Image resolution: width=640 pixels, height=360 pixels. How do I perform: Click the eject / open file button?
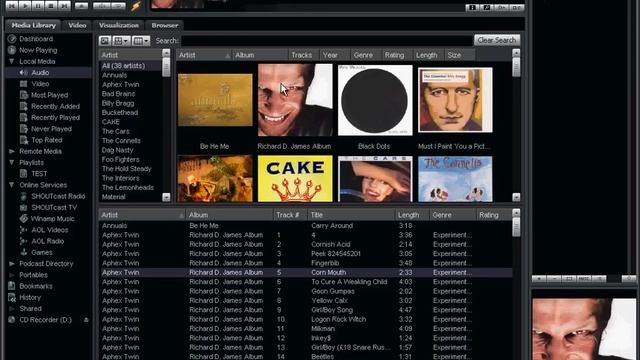81,6
